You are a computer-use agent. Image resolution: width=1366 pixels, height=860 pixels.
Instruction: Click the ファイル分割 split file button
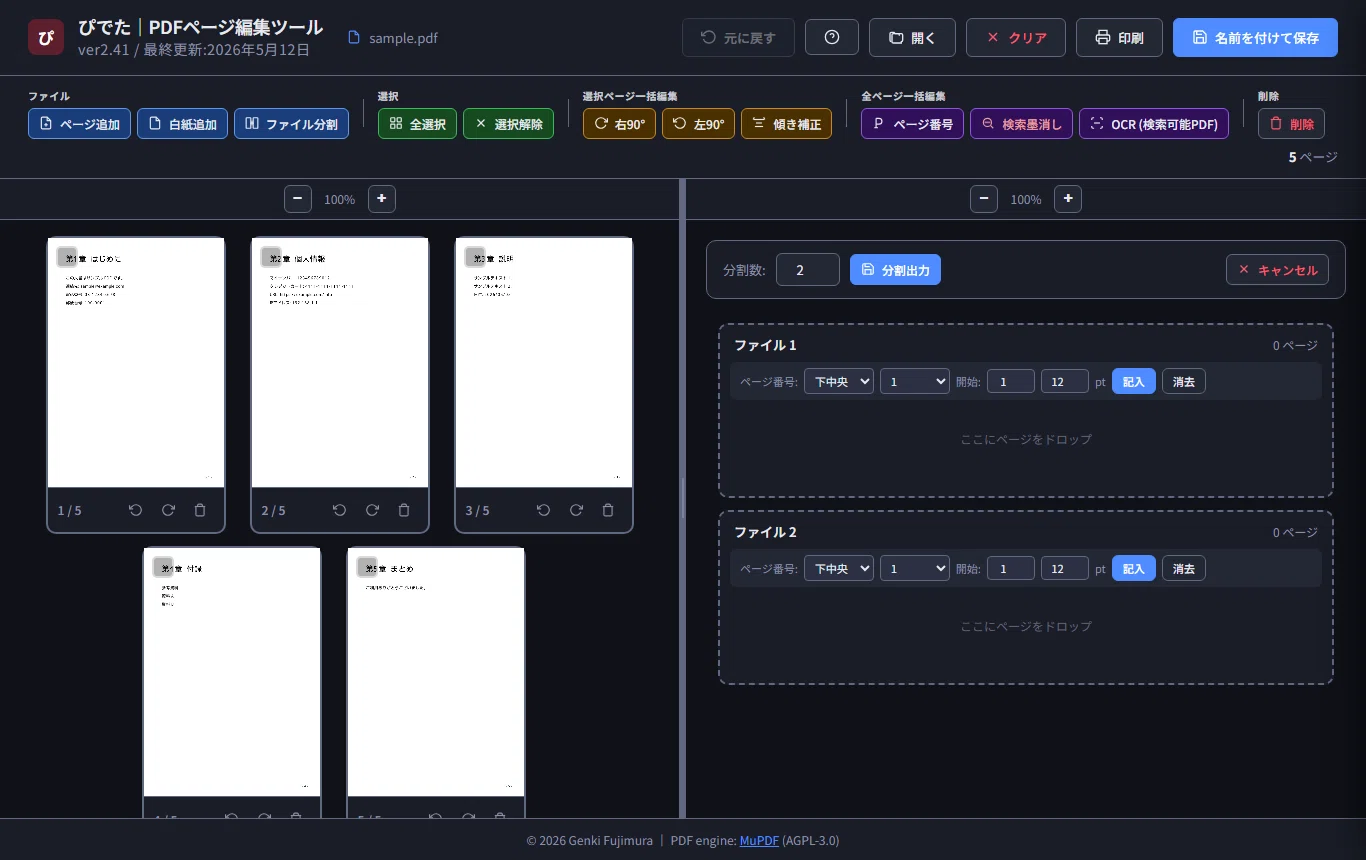click(x=291, y=124)
